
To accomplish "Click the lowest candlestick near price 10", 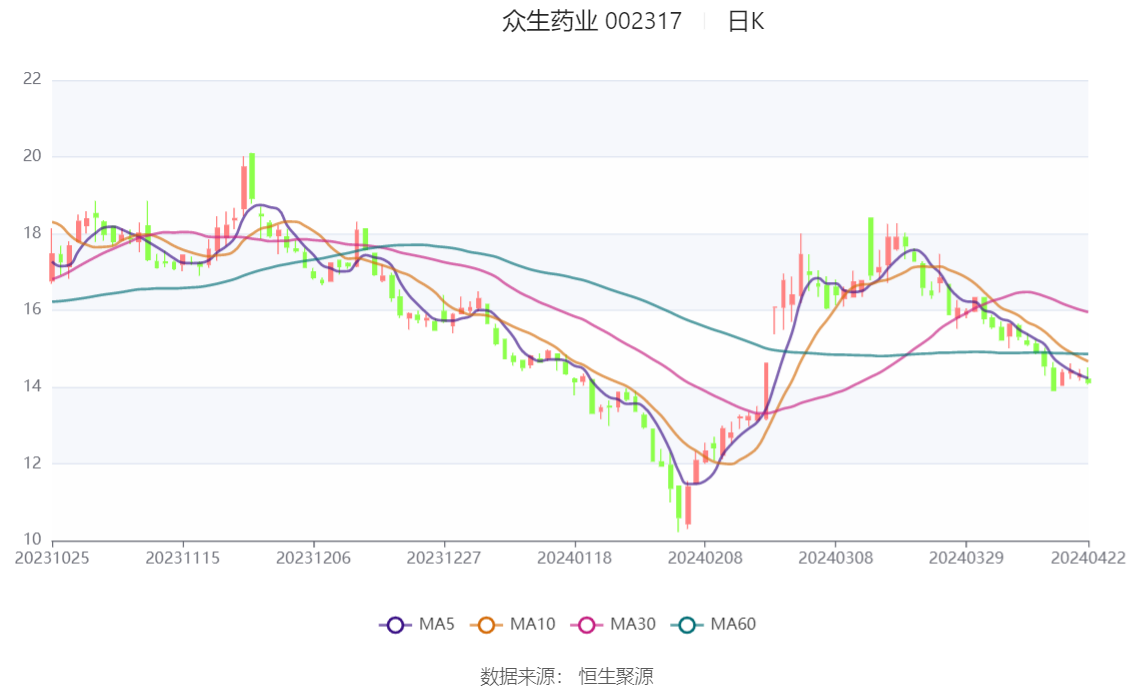I will coord(679,503).
